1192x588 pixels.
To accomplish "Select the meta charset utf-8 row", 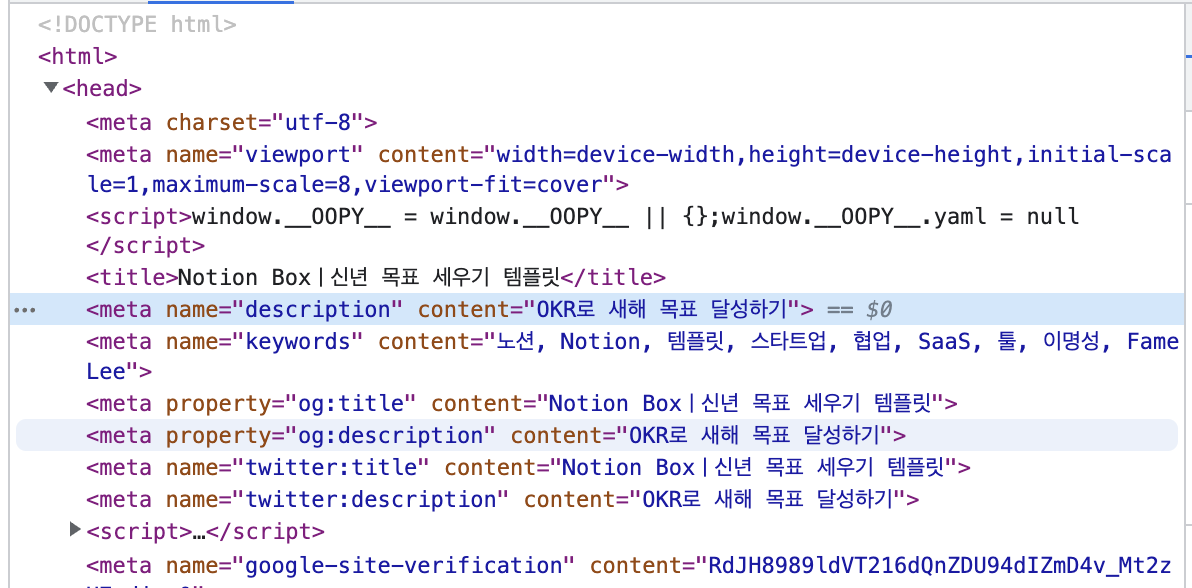I will click(232, 122).
